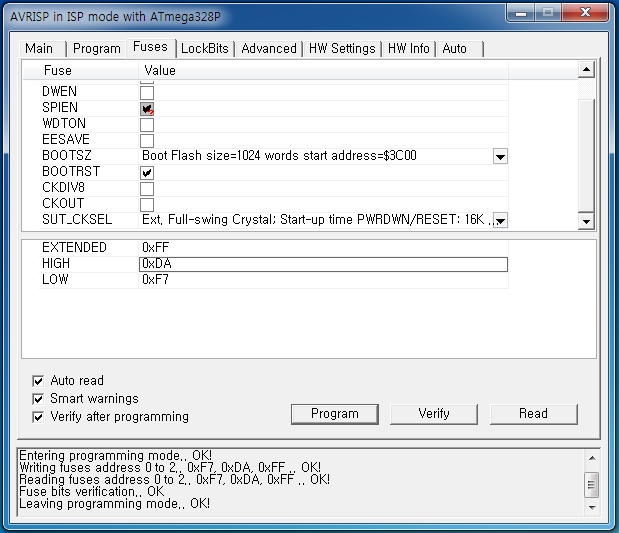Click the Verify fuses button

coord(434,414)
